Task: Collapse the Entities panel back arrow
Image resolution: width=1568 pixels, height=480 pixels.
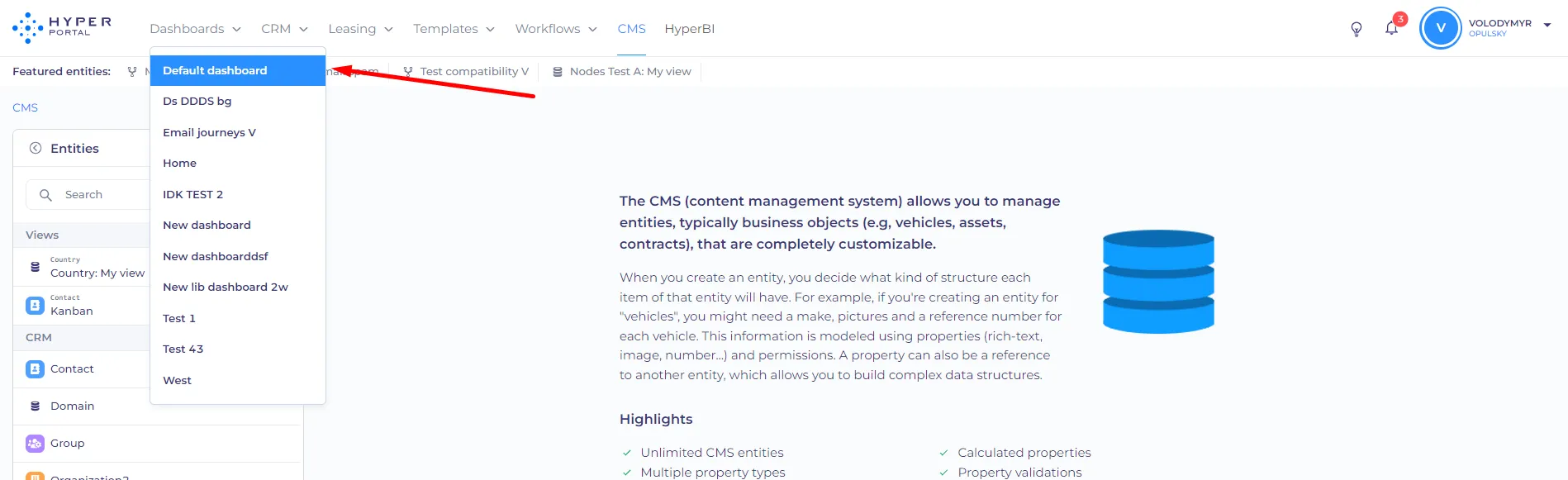Action: tap(36, 149)
